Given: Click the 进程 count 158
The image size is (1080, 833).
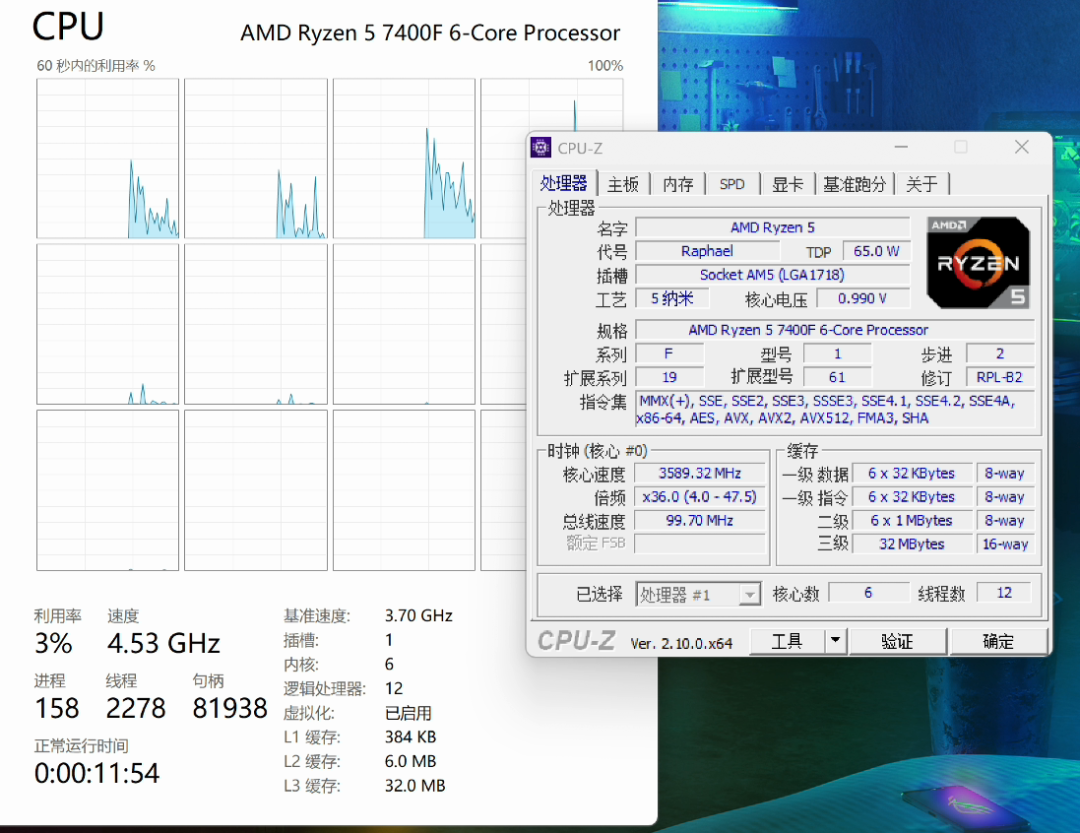Looking at the screenshot, I should [57, 708].
